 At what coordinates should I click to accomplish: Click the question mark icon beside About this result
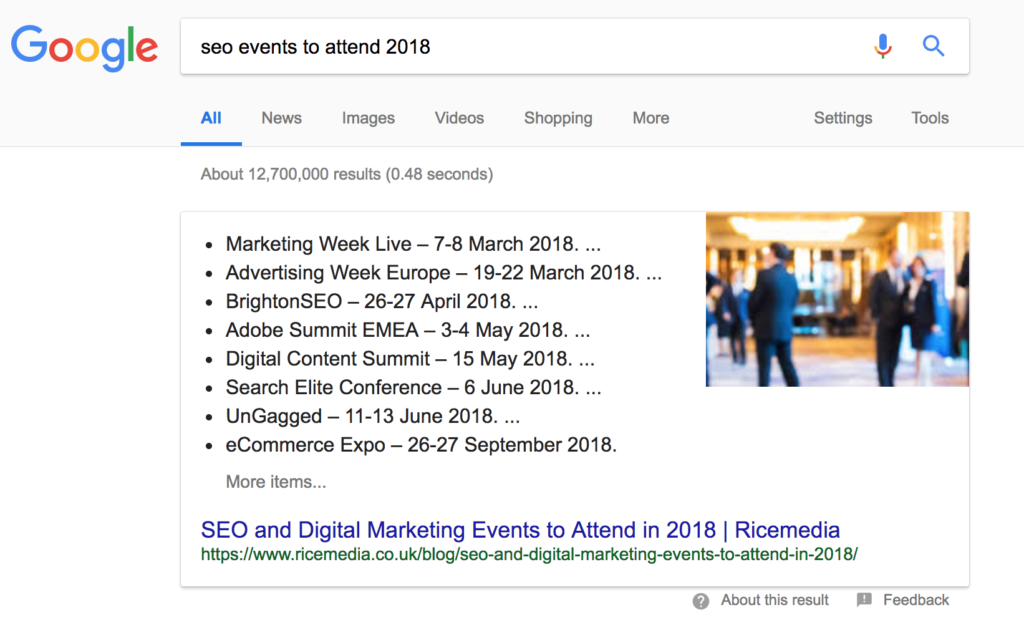coord(701,601)
